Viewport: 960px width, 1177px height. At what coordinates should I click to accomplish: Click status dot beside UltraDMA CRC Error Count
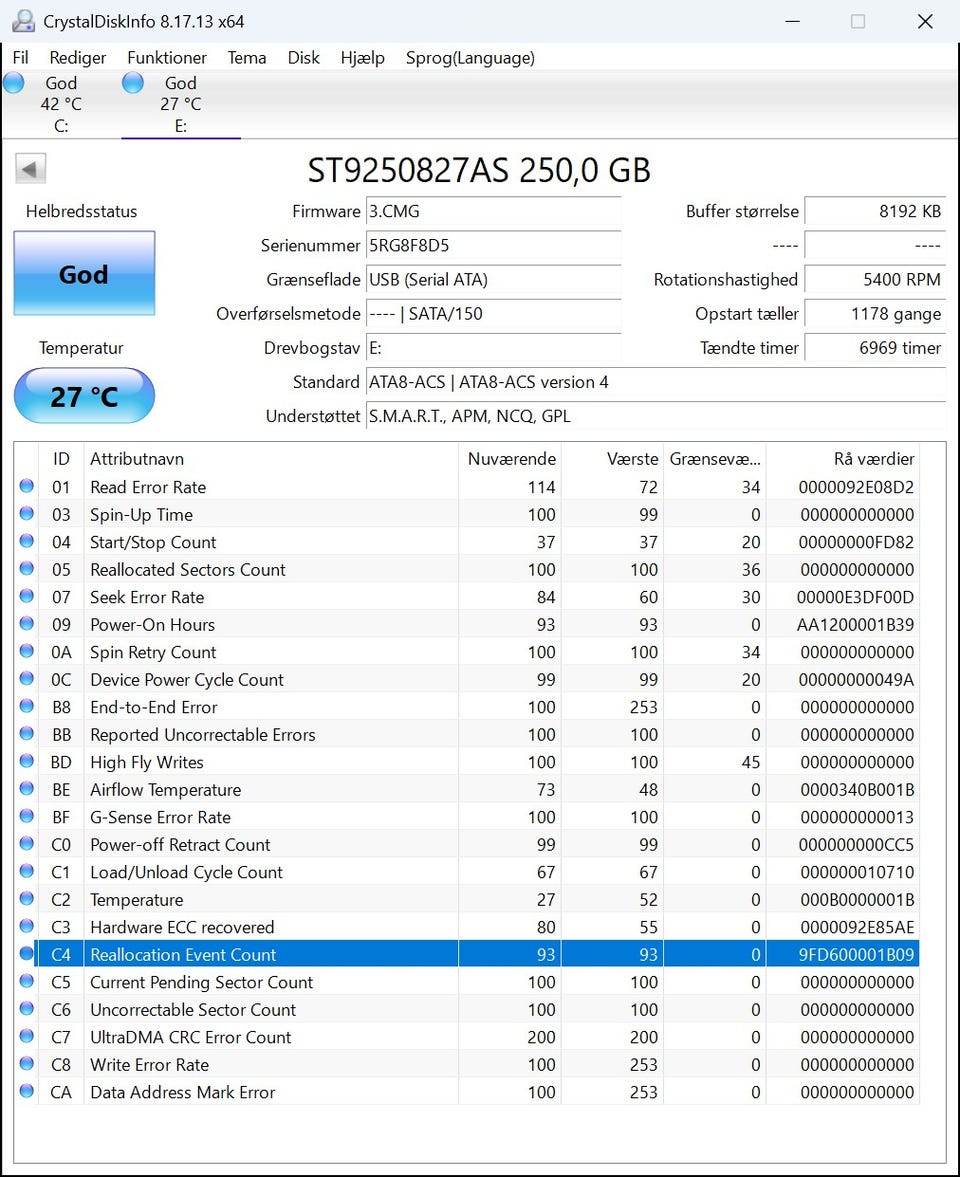click(x=27, y=1037)
